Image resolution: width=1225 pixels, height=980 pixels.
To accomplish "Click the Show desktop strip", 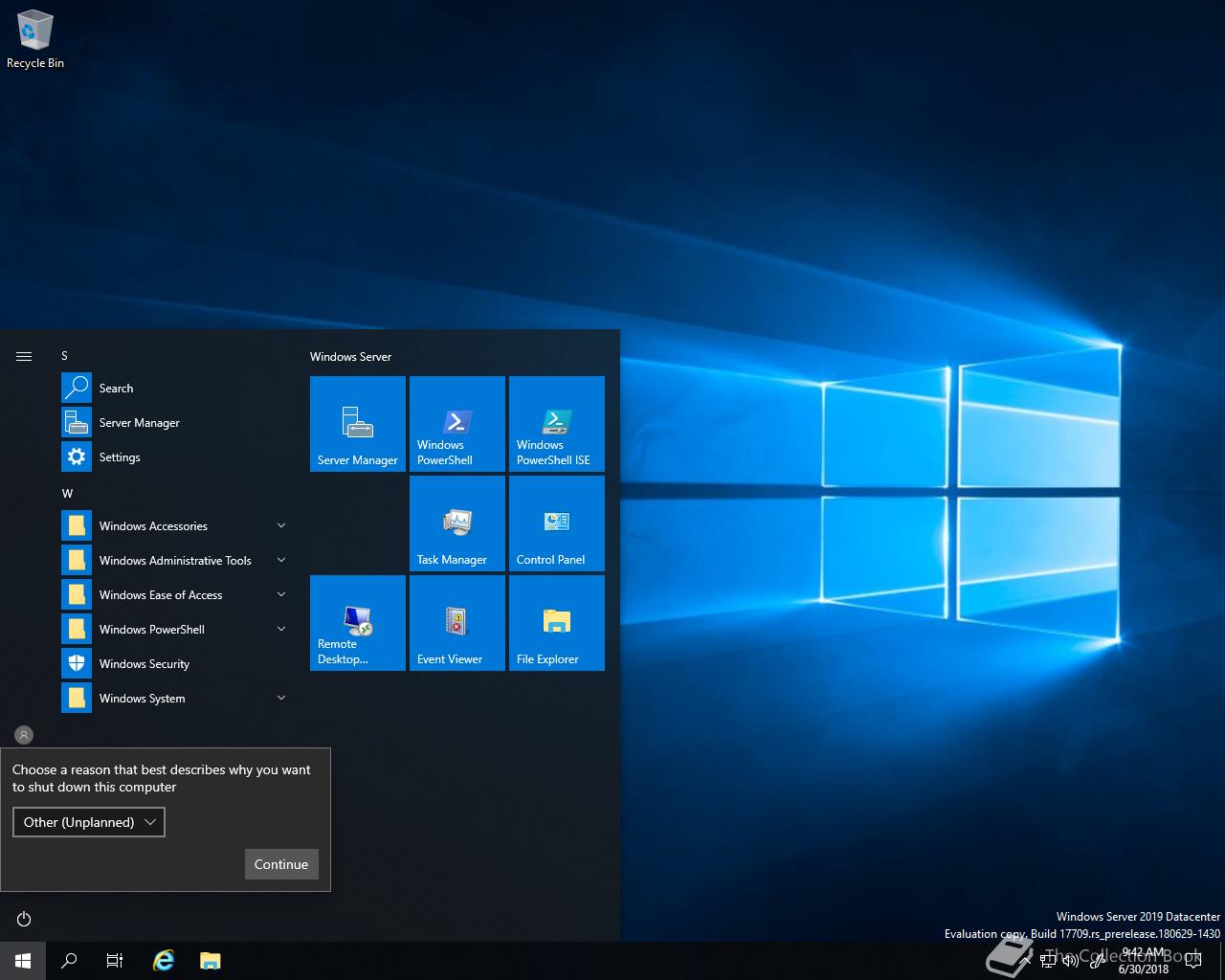I will point(1222,961).
